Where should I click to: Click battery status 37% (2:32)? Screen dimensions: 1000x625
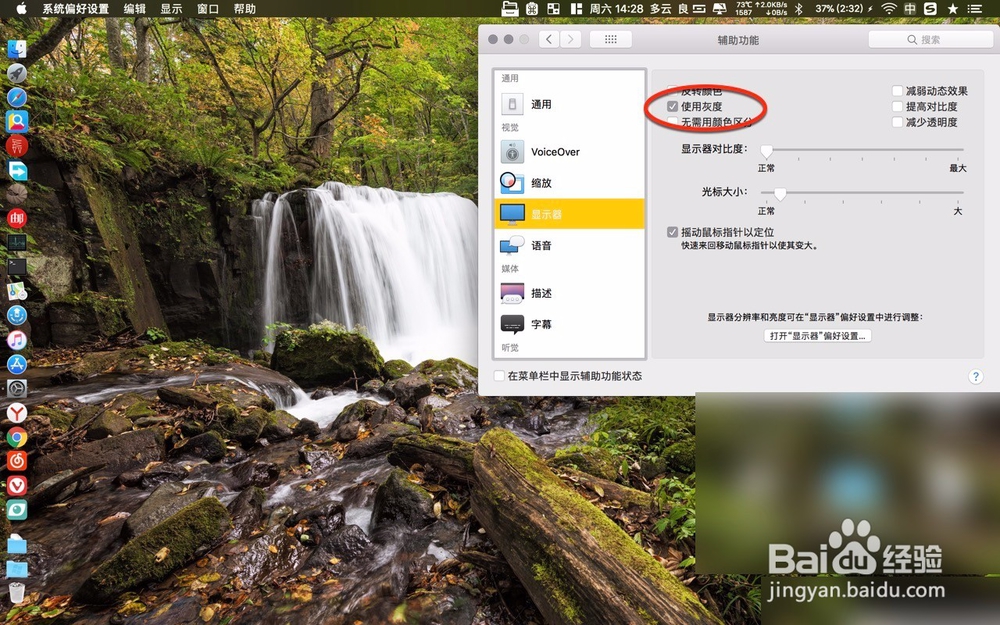click(839, 8)
